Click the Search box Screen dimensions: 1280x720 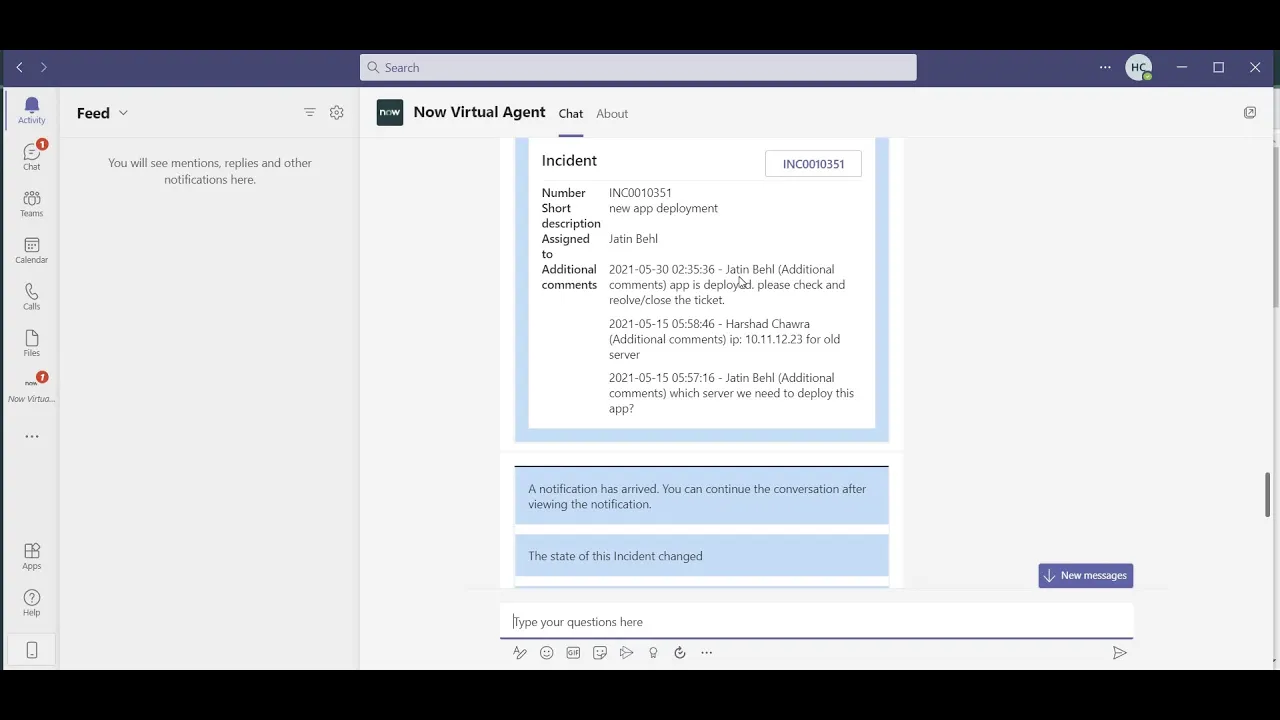coord(638,67)
